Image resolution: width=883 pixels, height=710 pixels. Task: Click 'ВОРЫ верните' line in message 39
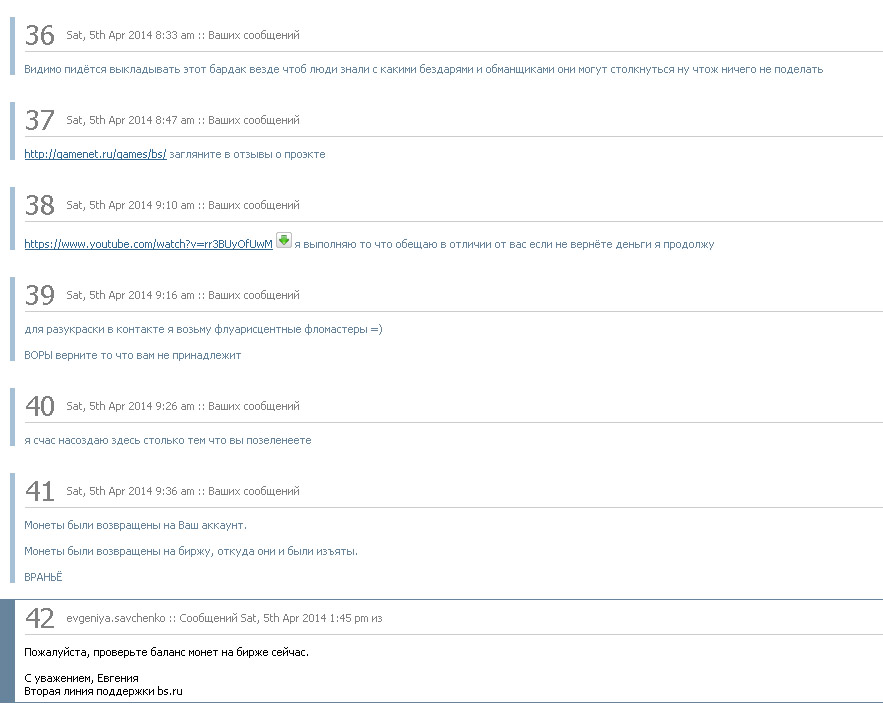click(132, 355)
